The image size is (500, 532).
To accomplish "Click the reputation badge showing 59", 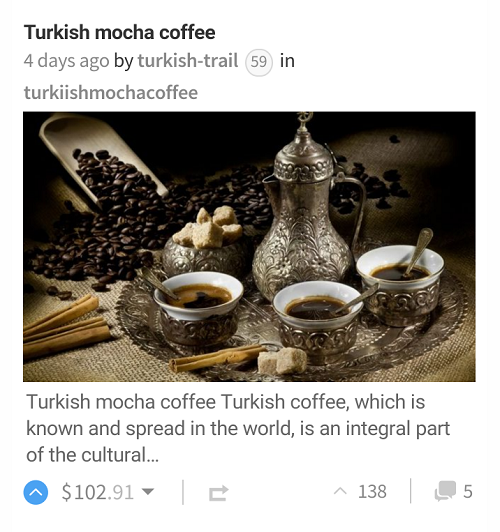I will [259, 62].
